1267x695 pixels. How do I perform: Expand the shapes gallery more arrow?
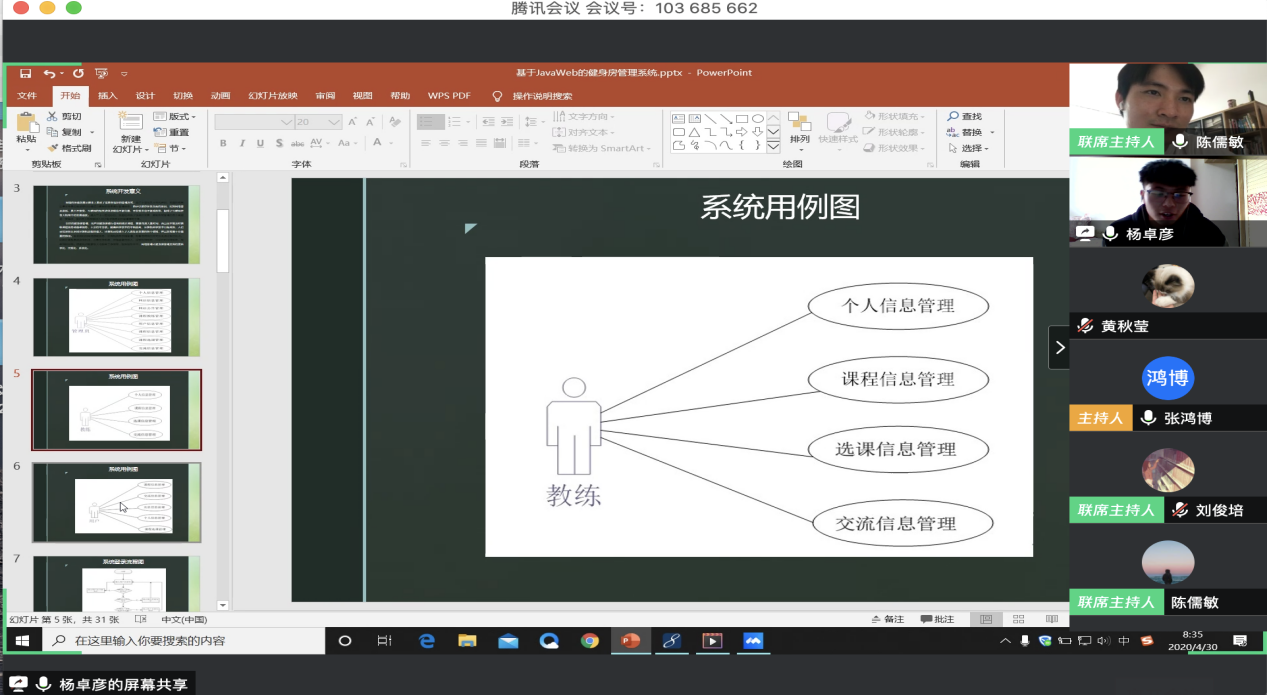[x=773, y=147]
